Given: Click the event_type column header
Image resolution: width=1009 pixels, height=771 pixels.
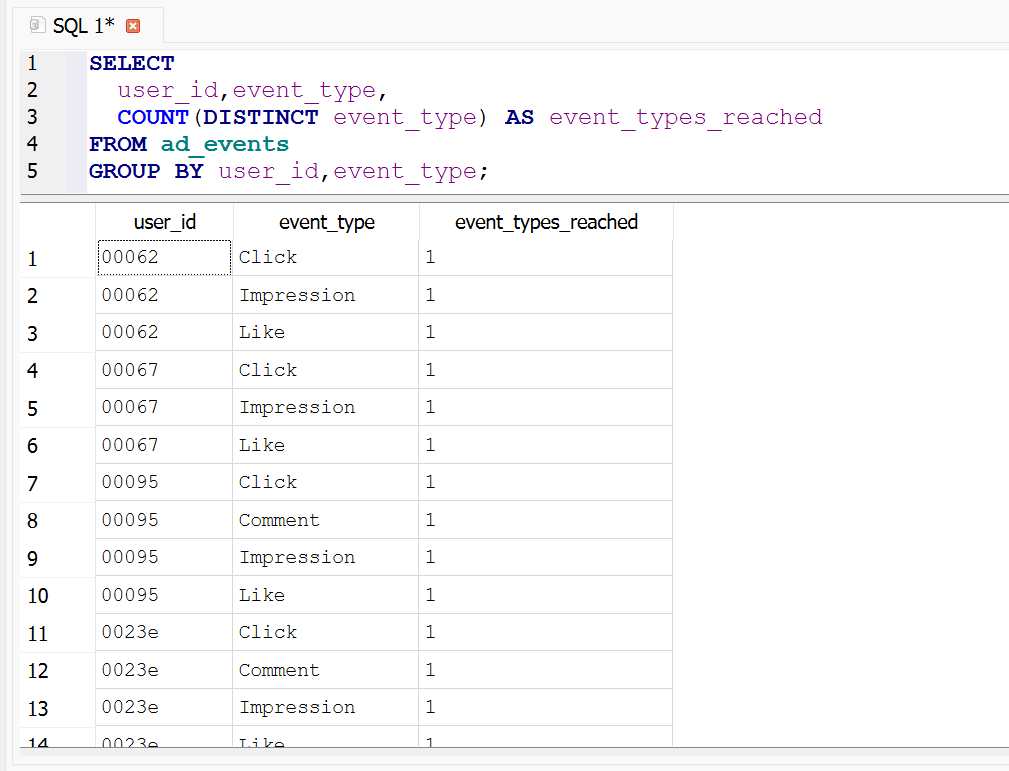Looking at the screenshot, I should [x=326, y=222].
